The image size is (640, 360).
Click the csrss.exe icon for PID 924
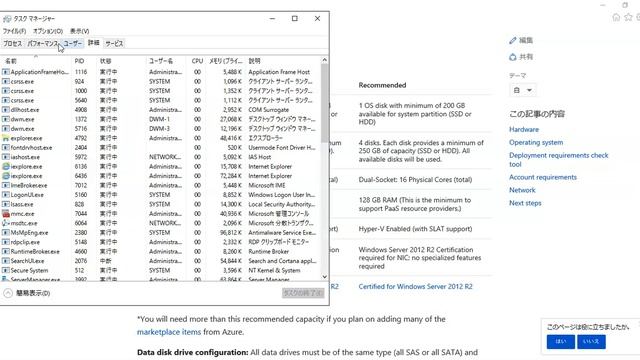(6, 82)
